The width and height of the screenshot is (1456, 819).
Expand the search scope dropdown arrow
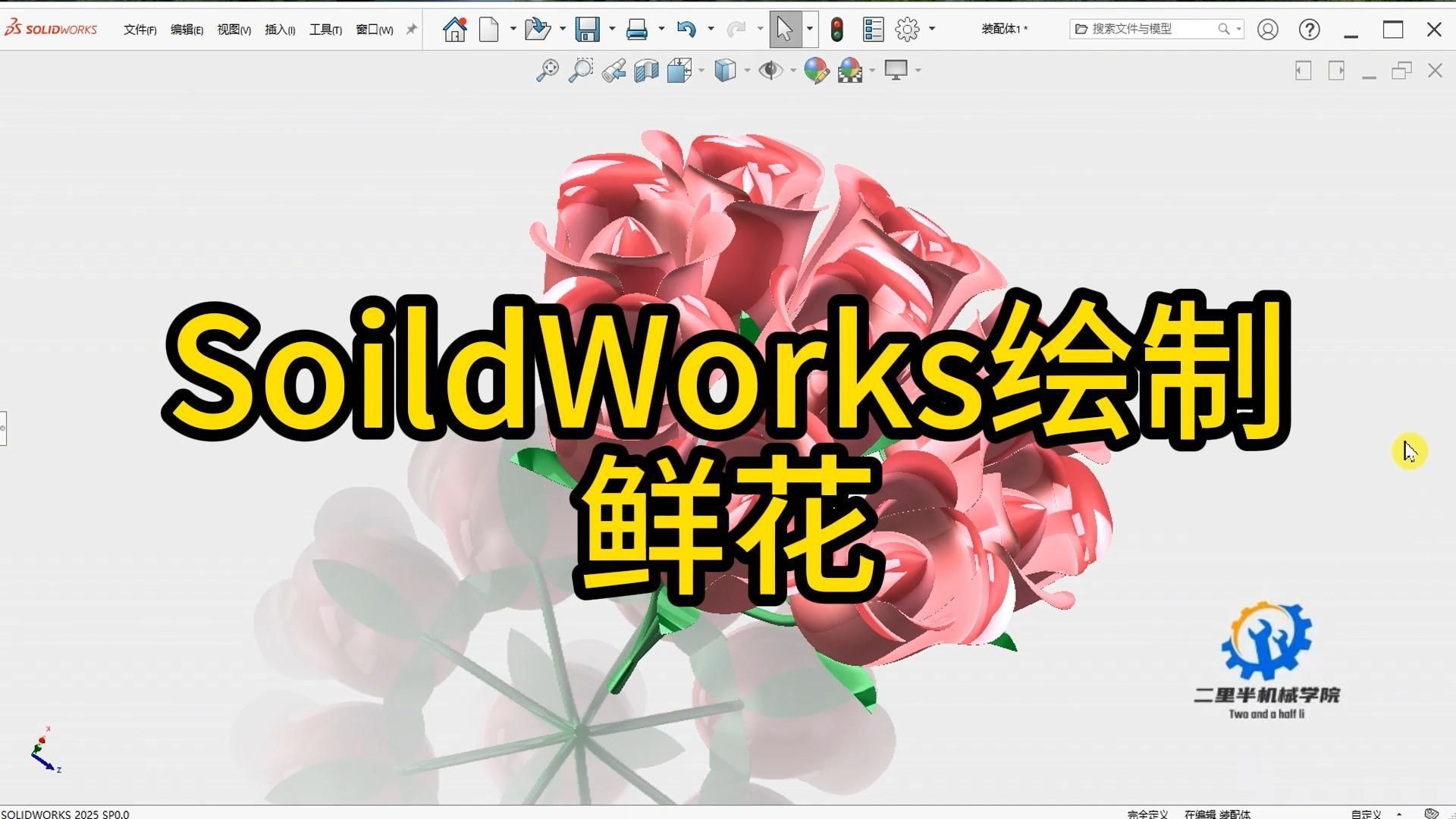[x=1238, y=29]
